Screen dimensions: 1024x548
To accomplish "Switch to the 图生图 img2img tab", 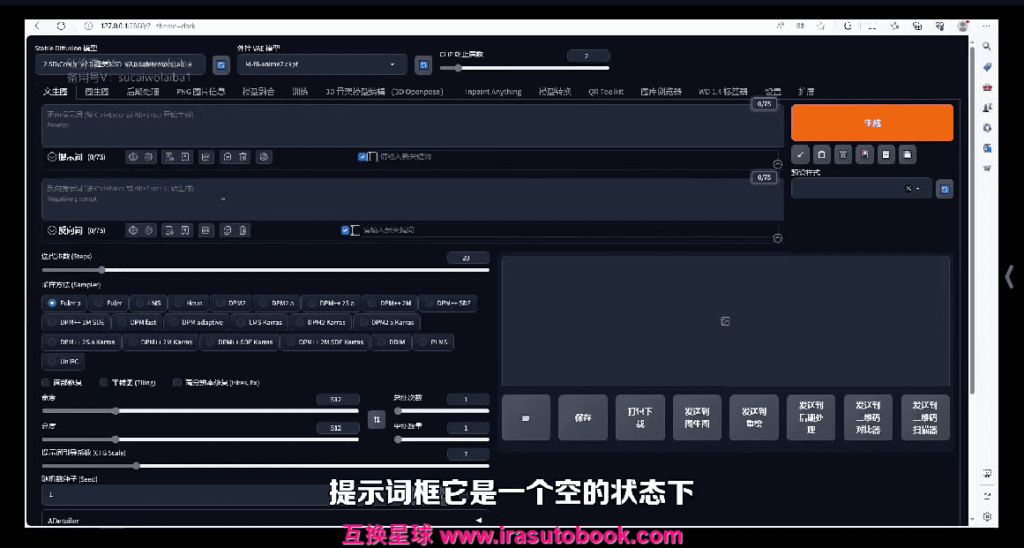I will click(97, 92).
